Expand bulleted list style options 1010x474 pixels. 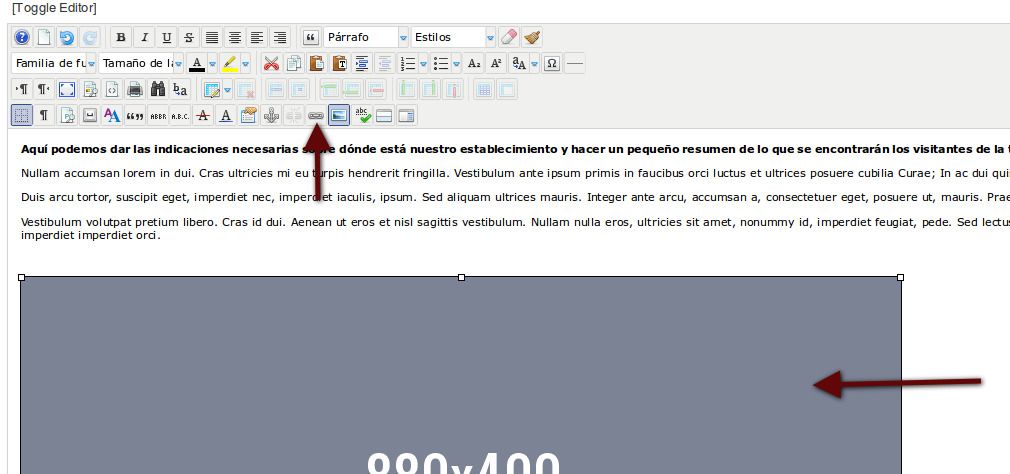[x=457, y=63]
